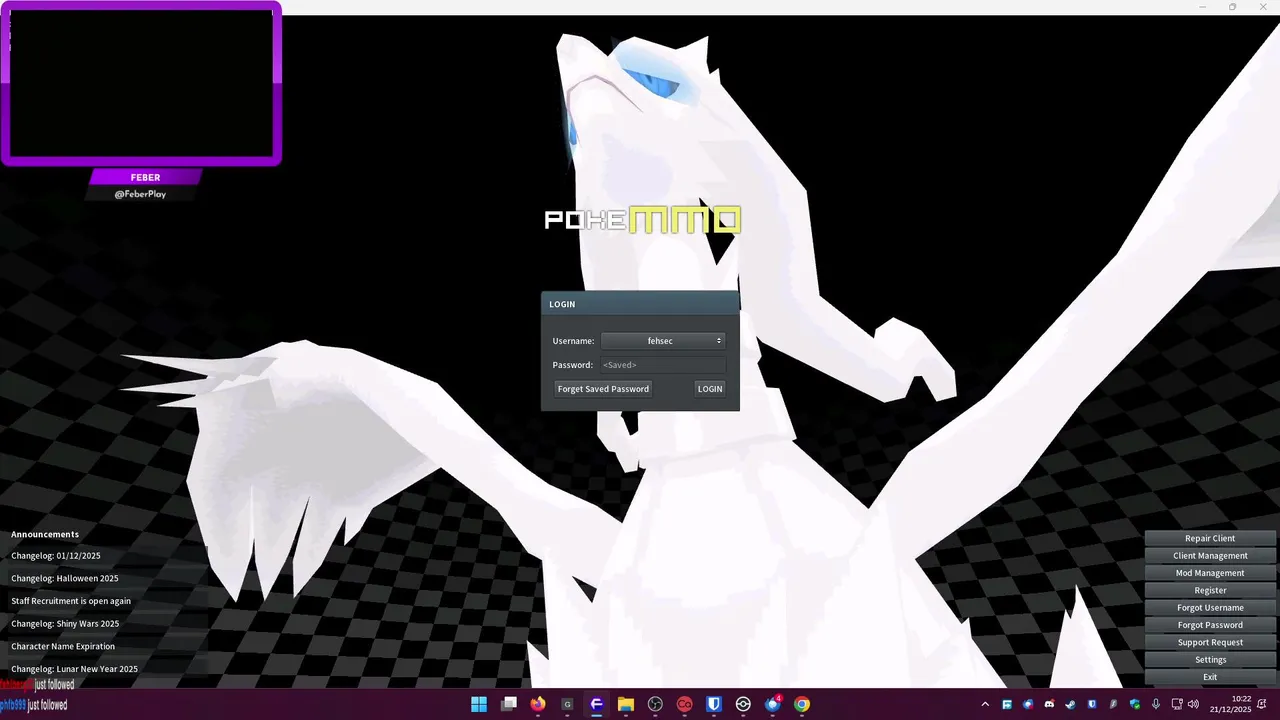Open Google Chrome from the taskbar

(x=802, y=704)
